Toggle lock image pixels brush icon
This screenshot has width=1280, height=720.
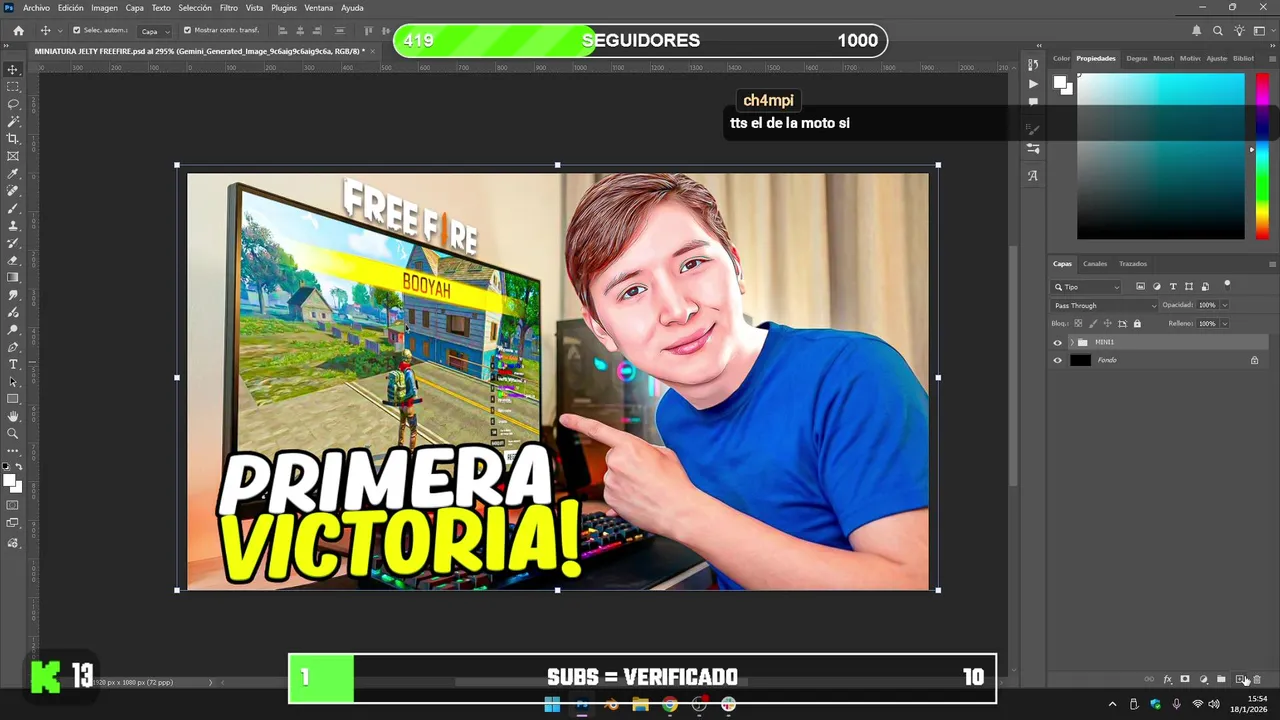coord(1092,324)
